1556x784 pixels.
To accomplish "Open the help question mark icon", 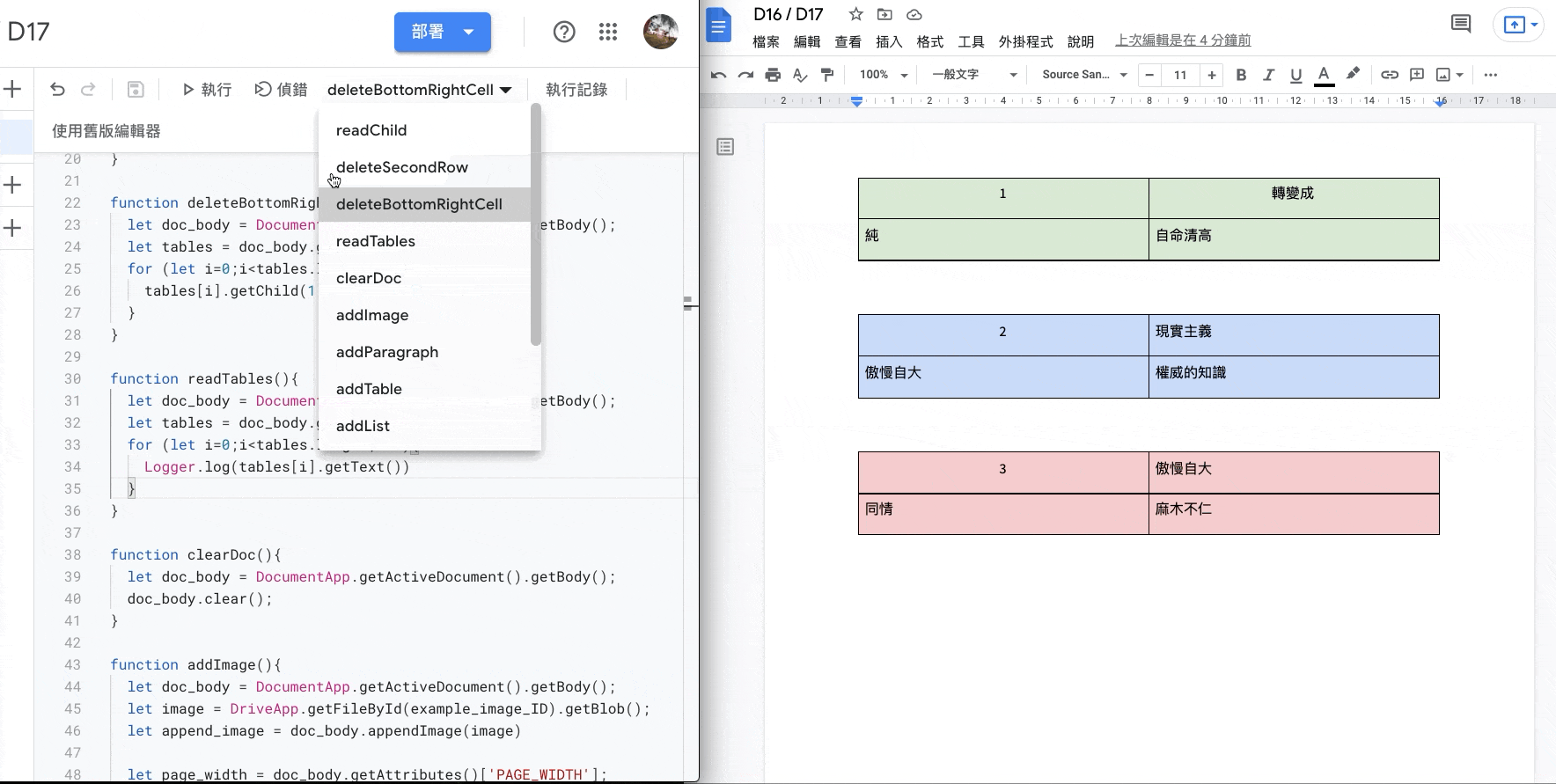I will (564, 33).
